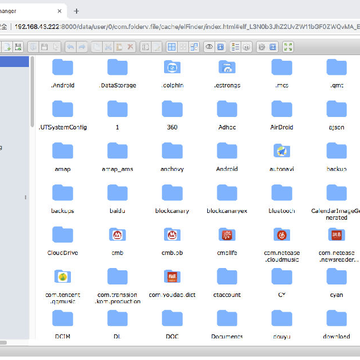360x360 pixels.
Task: Click the '.DataStorage' folder name
Action: tap(117, 85)
